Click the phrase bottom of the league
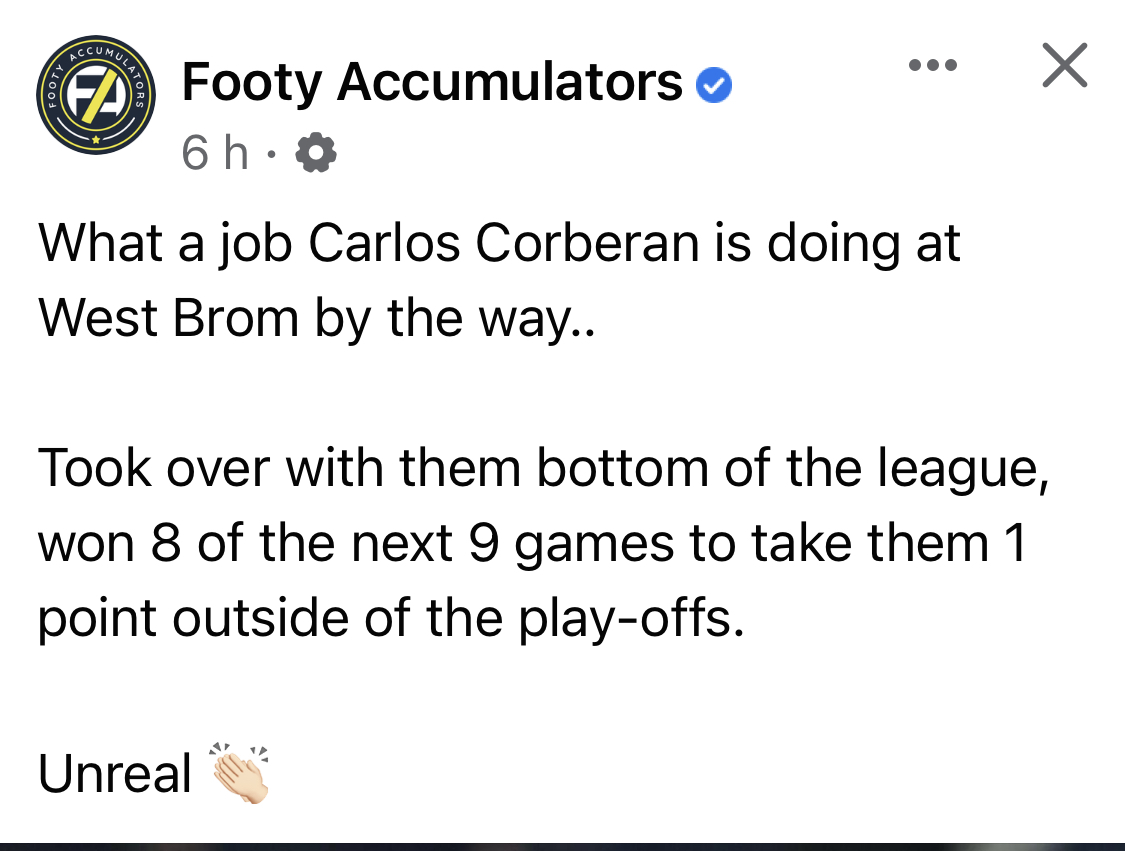Screen dimensions: 1125x851 pyautogui.click(x=792, y=469)
